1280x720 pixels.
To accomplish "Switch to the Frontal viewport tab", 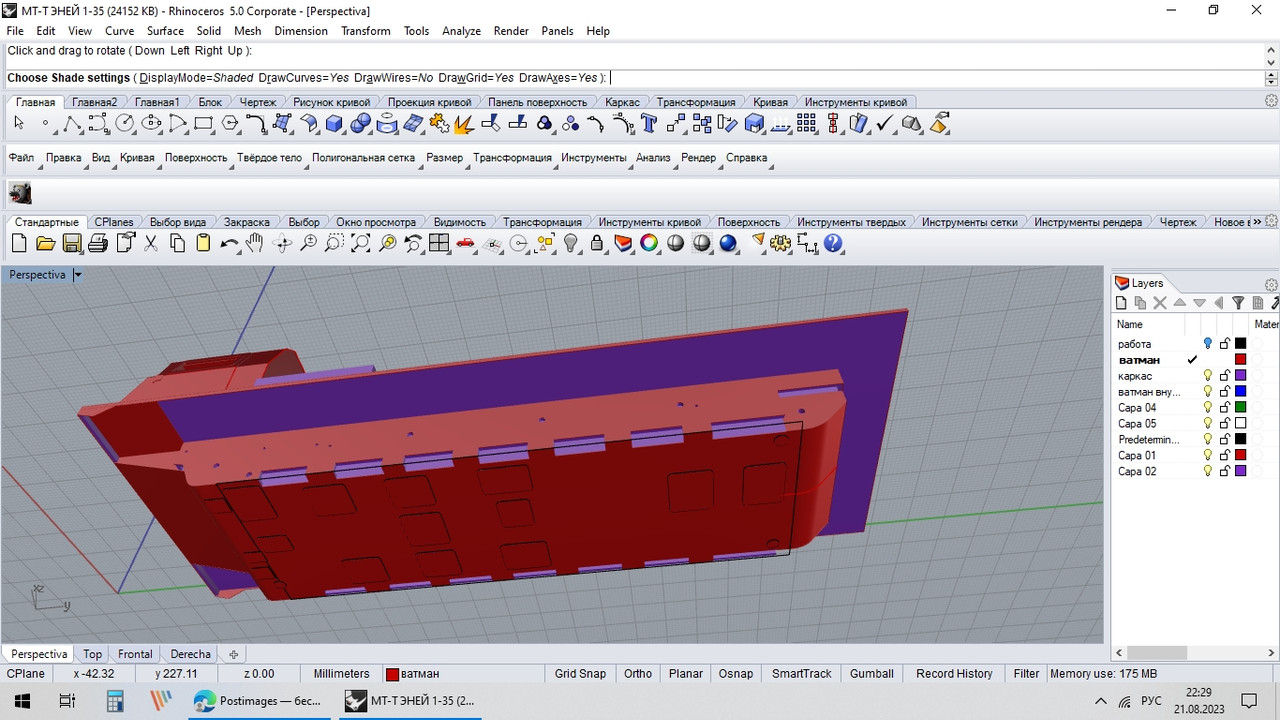I will coord(135,654).
